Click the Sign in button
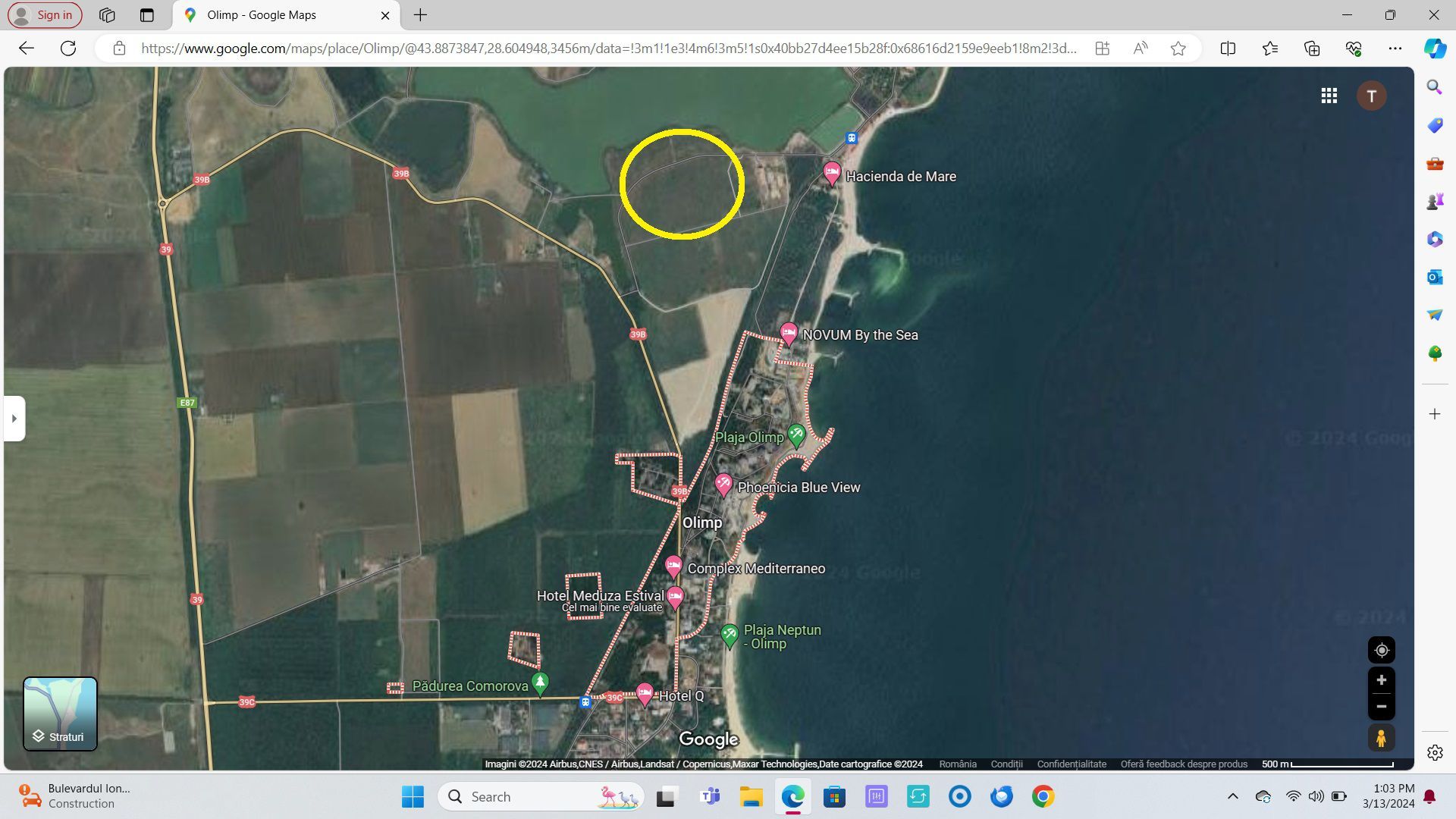 click(x=44, y=14)
